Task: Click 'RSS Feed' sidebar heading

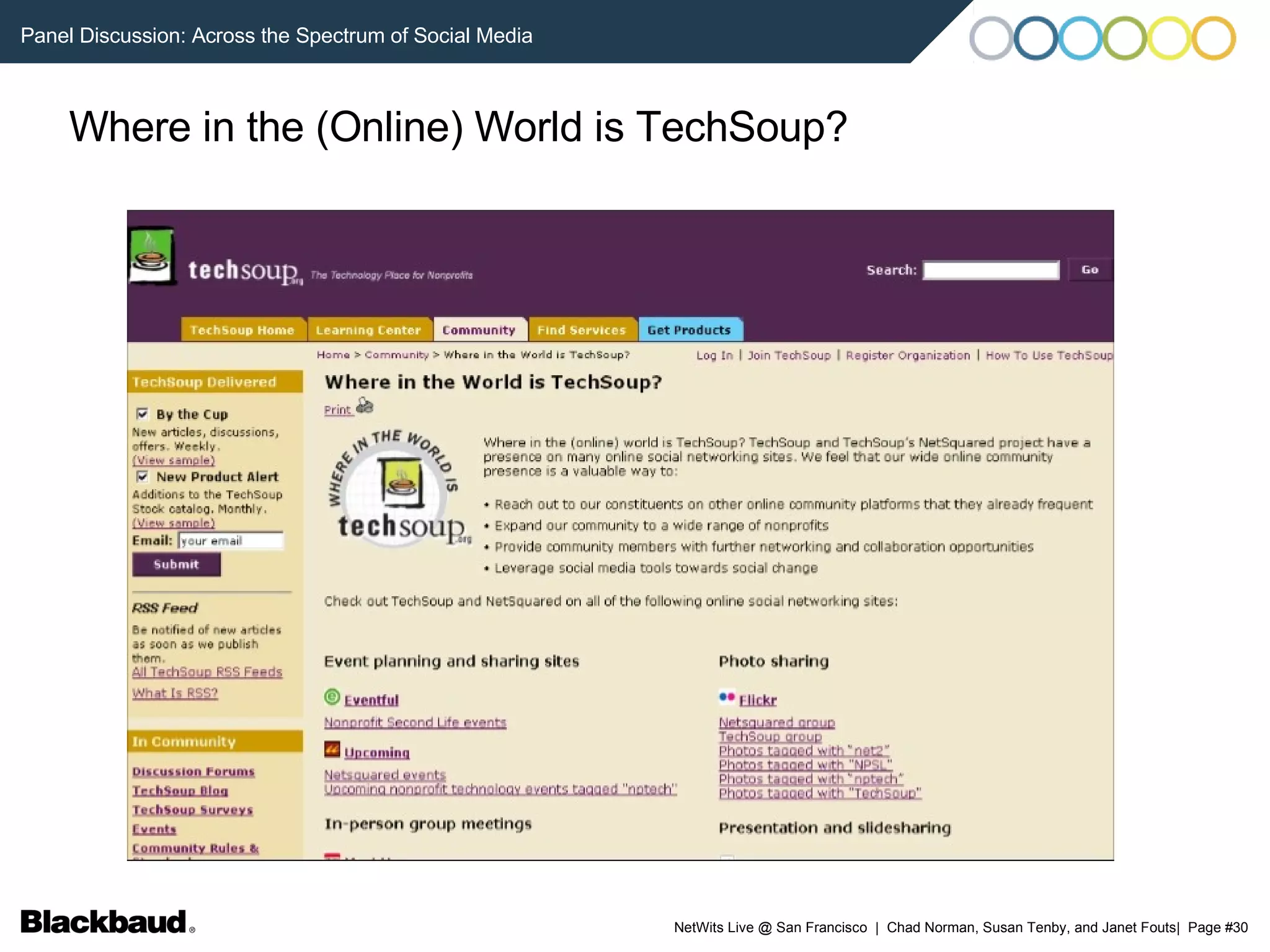Action: (165, 608)
